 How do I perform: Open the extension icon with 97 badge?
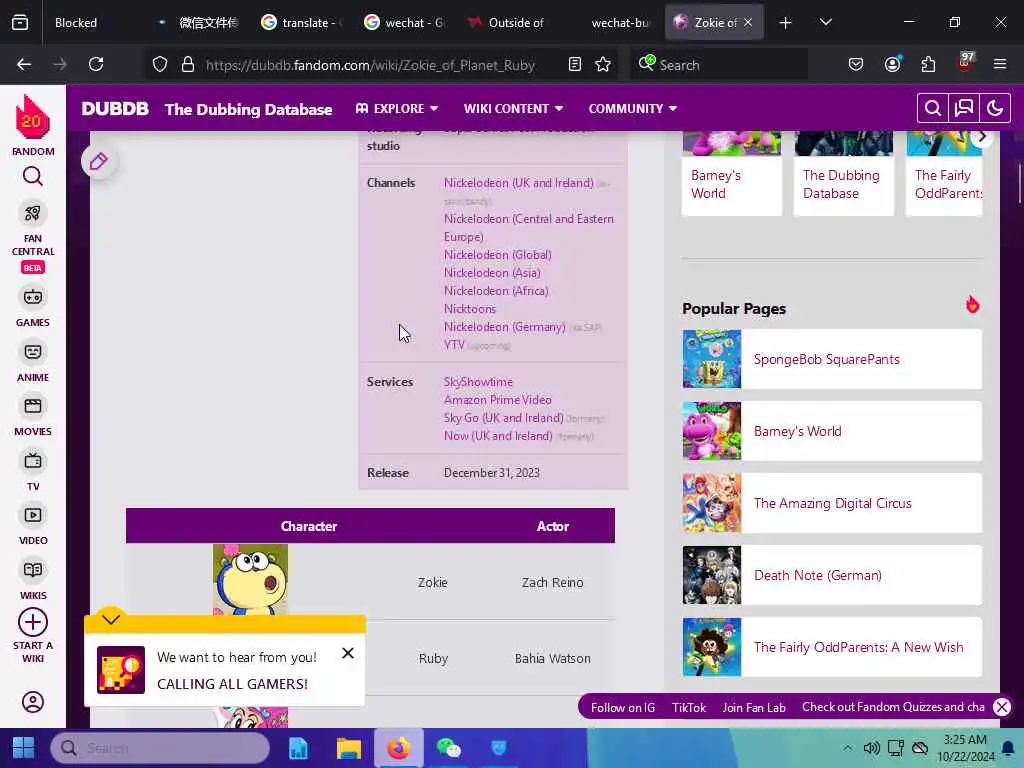(x=965, y=62)
